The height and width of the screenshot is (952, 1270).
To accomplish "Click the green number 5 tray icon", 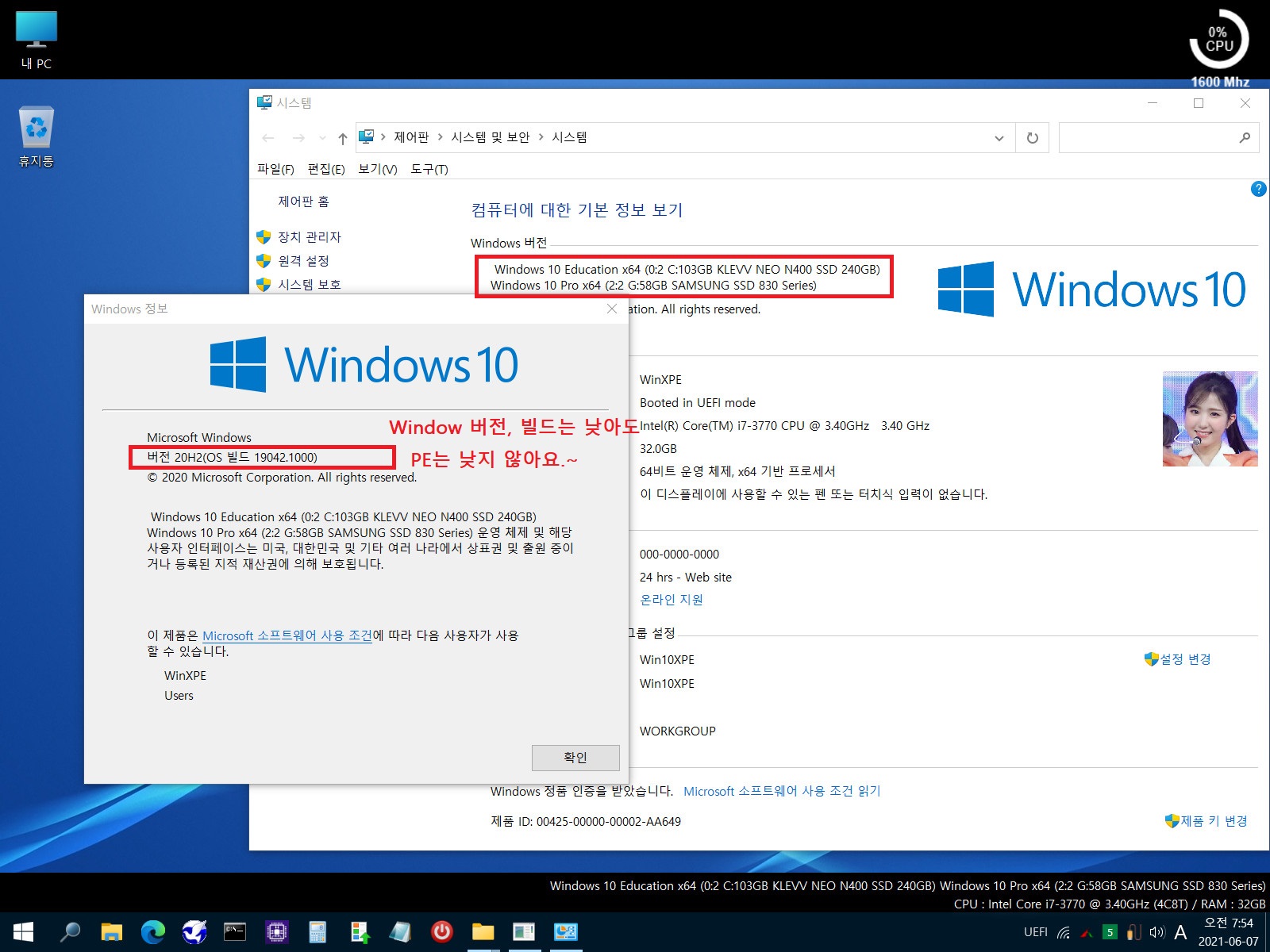I will click(1110, 932).
